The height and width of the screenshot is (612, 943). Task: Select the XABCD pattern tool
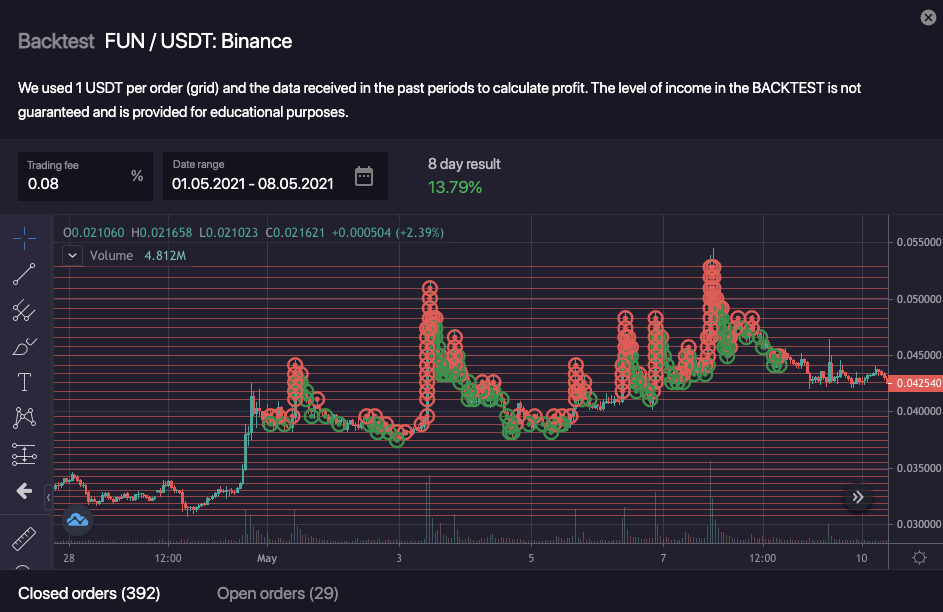24,418
